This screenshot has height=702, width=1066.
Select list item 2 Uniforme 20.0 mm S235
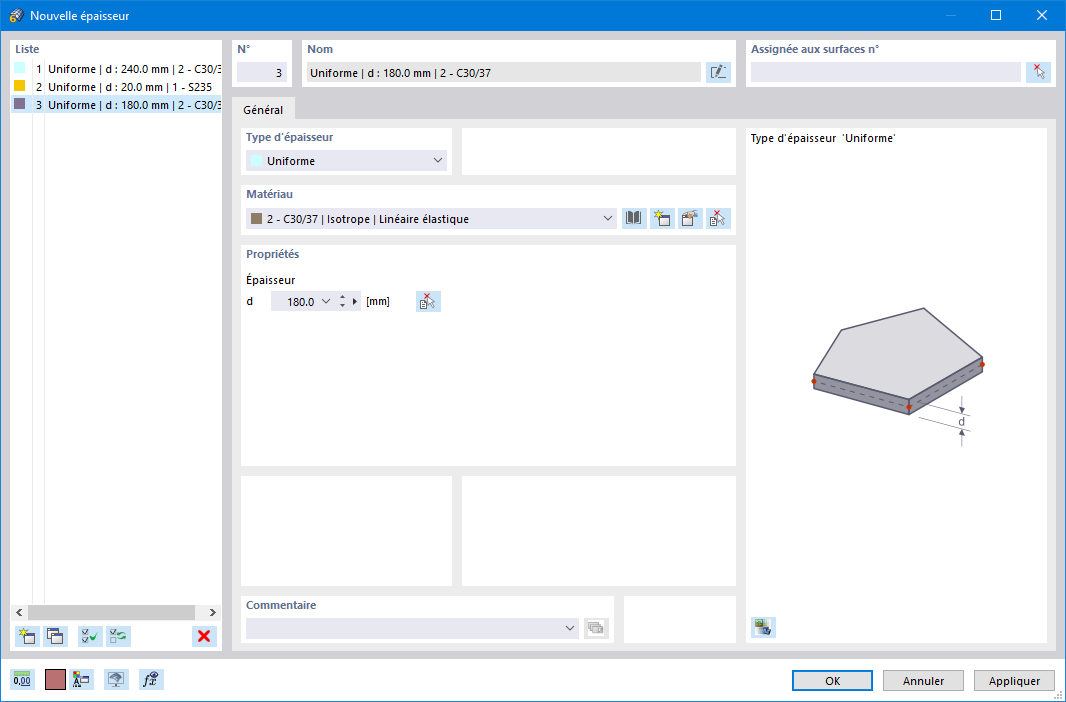point(116,87)
